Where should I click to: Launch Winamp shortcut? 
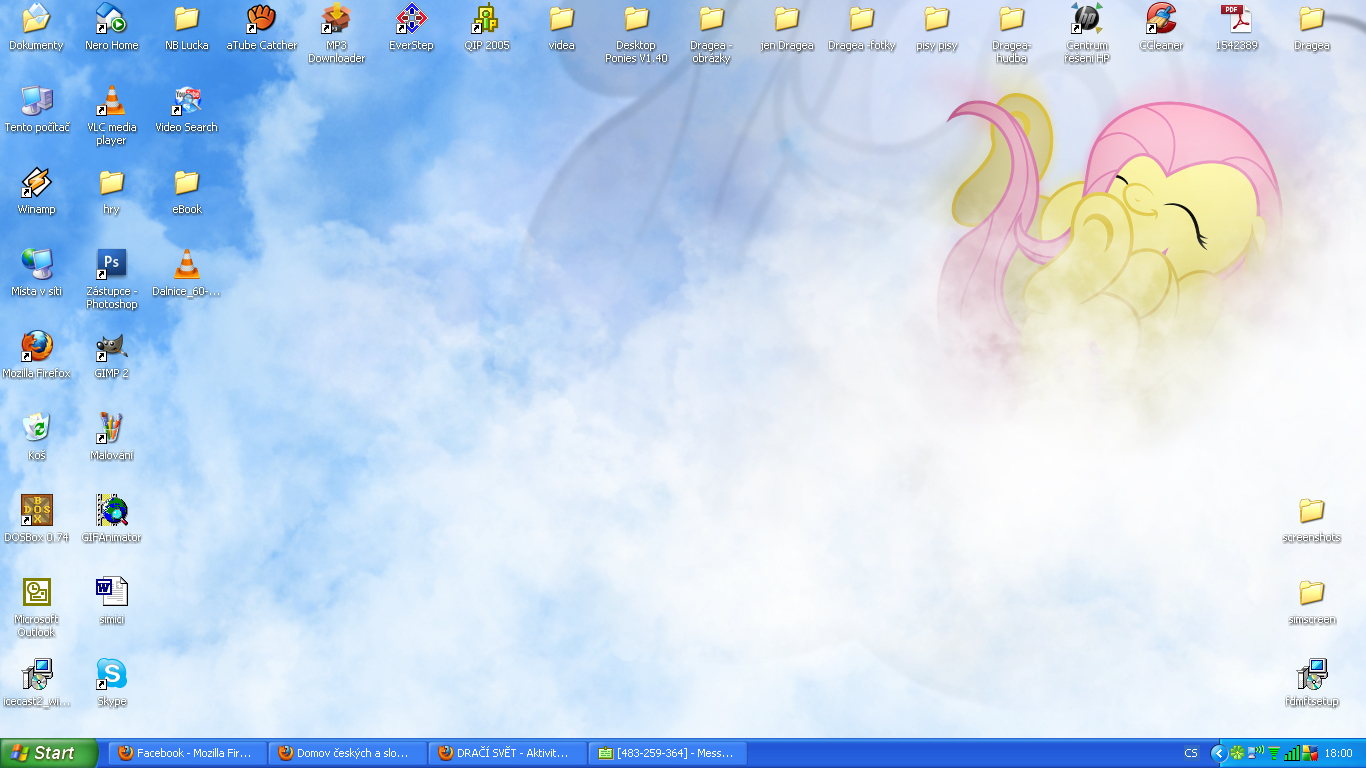point(37,191)
